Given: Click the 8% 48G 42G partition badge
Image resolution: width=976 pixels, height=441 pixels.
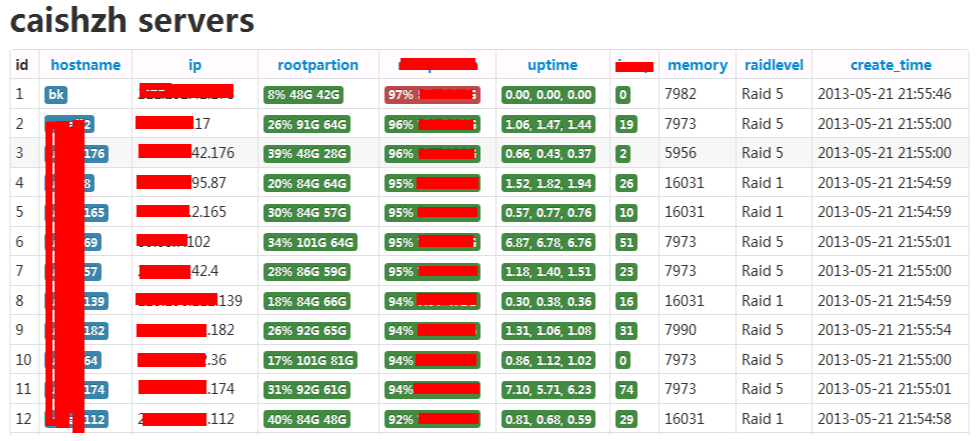Looking at the screenshot, I should (x=304, y=95).
